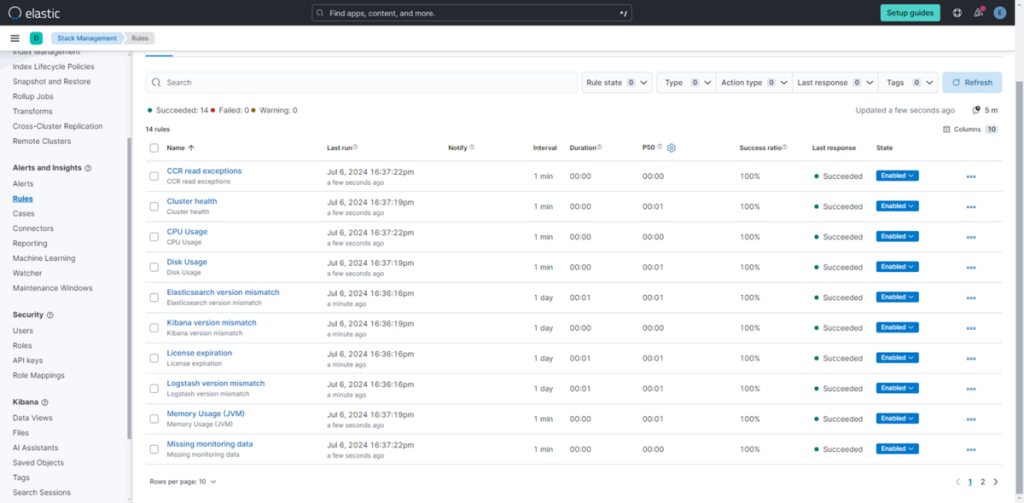Open the hamburger navigation menu
The width and height of the screenshot is (1024, 503).
(x=15, y=38)
